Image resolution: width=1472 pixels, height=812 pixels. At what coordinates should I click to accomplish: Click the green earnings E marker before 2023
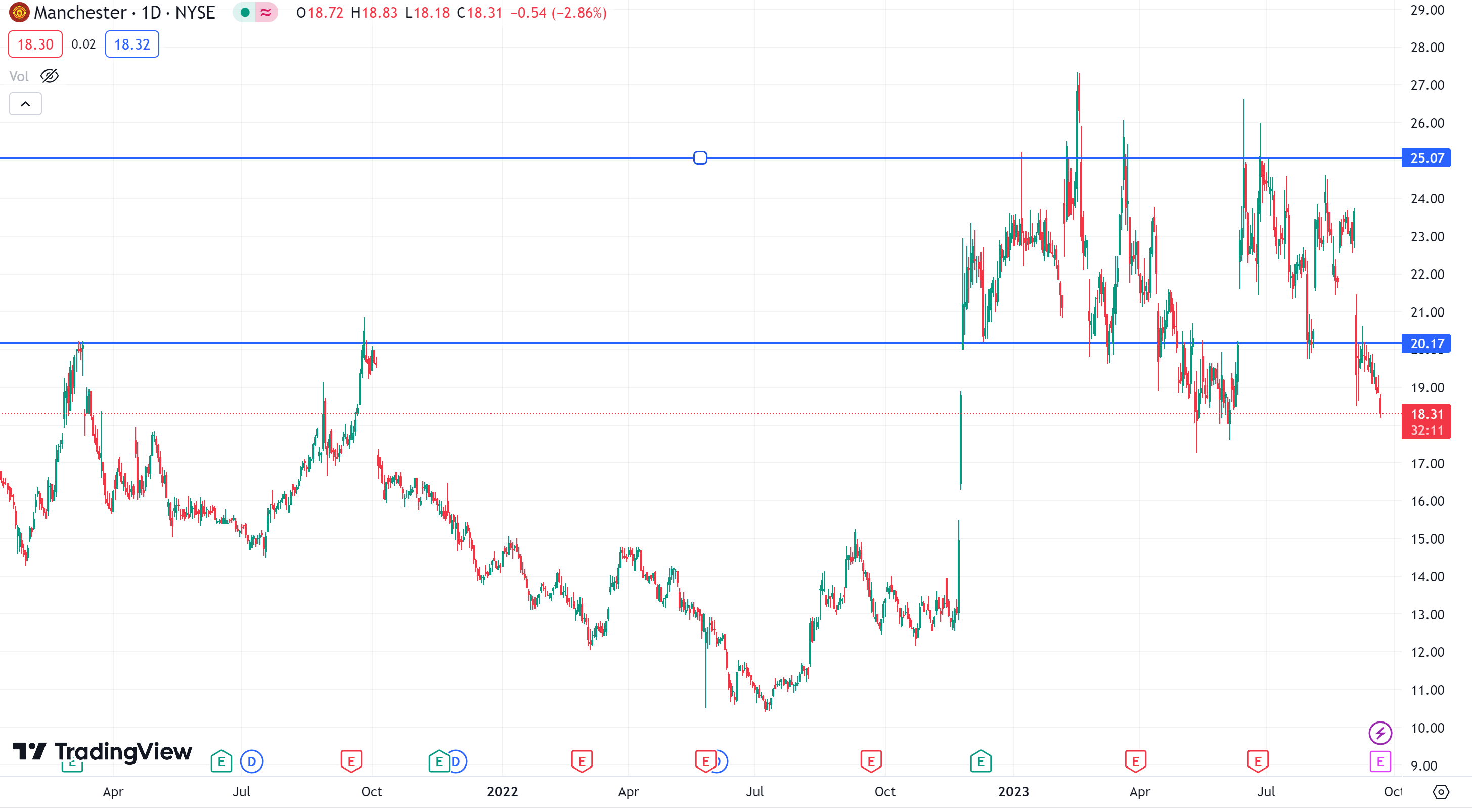(980, 762)
